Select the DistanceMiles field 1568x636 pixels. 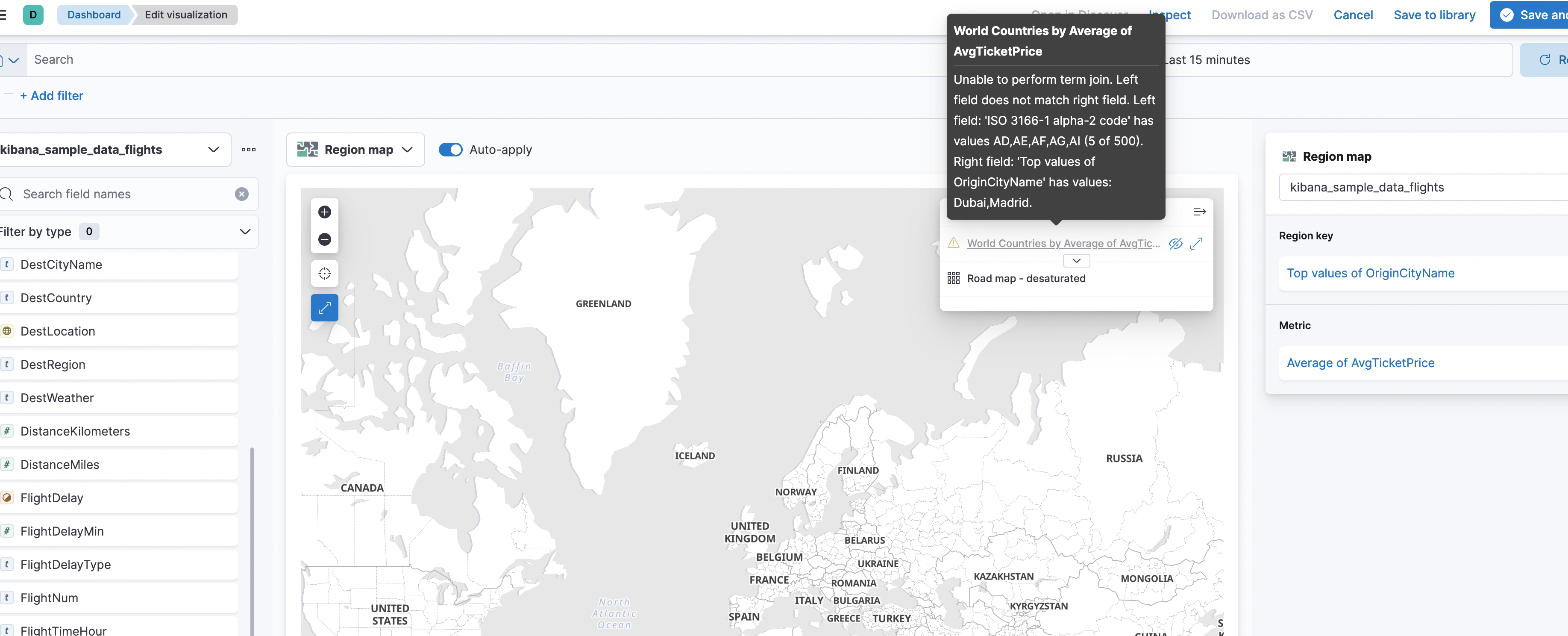point(119,465)
